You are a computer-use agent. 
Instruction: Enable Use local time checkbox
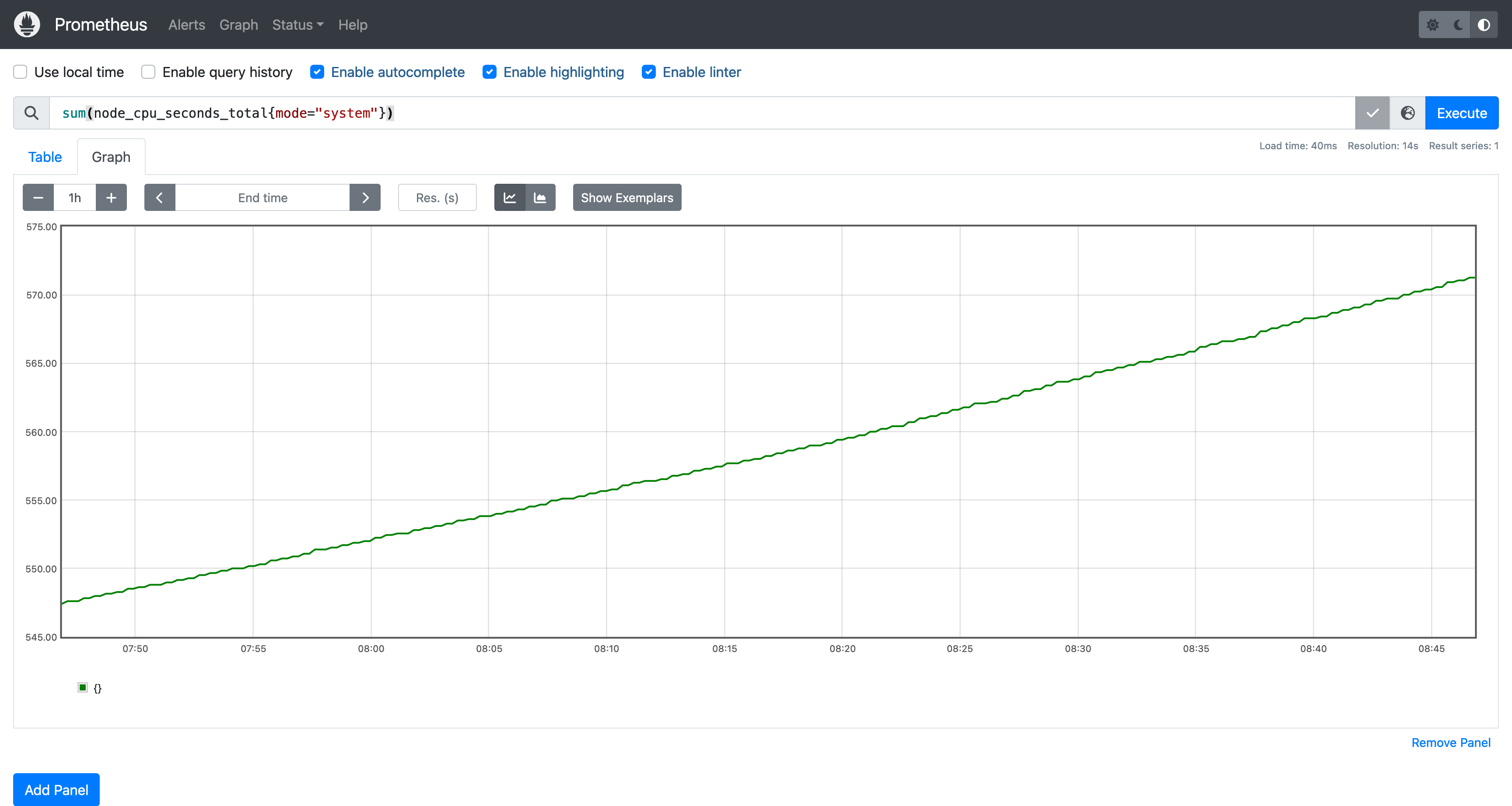(21, 72)
